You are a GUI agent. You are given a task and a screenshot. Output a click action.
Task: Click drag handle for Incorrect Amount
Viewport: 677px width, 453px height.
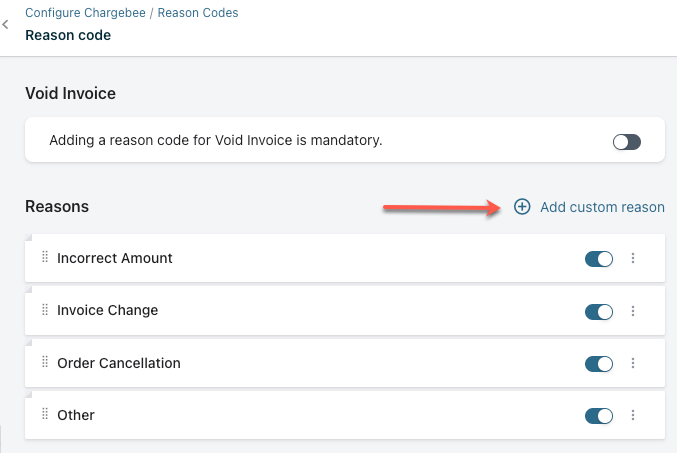(x=44, y=258)
